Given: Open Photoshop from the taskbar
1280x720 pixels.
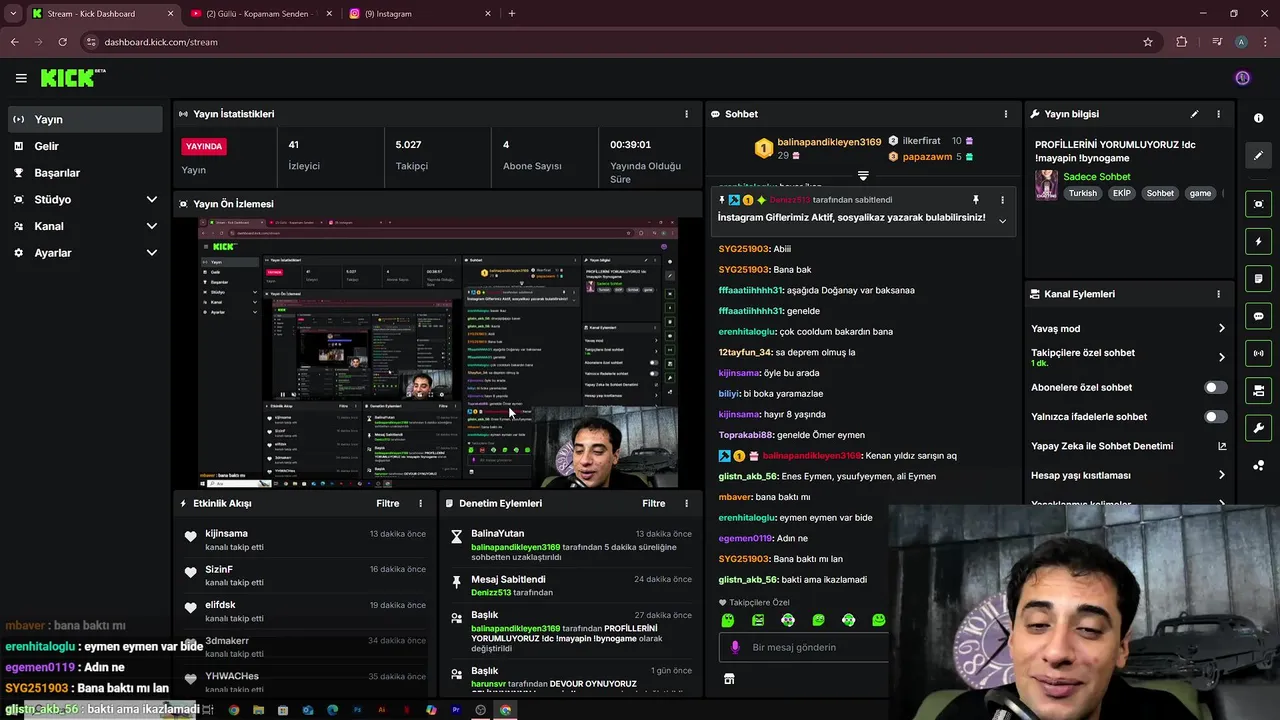Looking at the screenshot, I should 357,710.
